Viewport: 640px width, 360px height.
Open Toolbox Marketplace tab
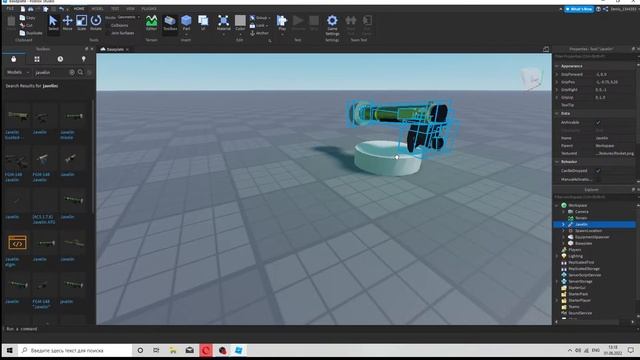point(13,59)
